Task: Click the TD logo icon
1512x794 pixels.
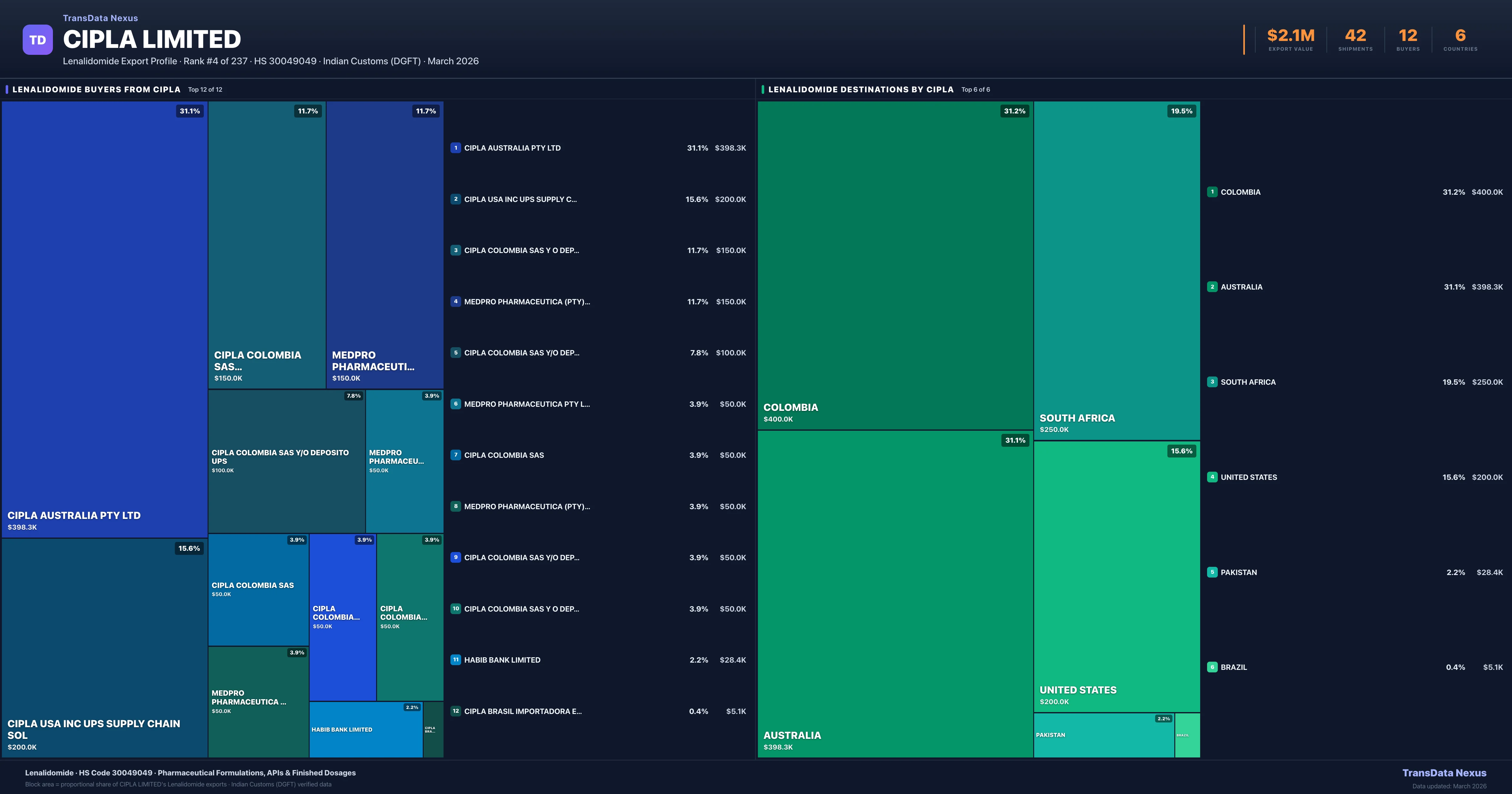Action: click(37, 39)
